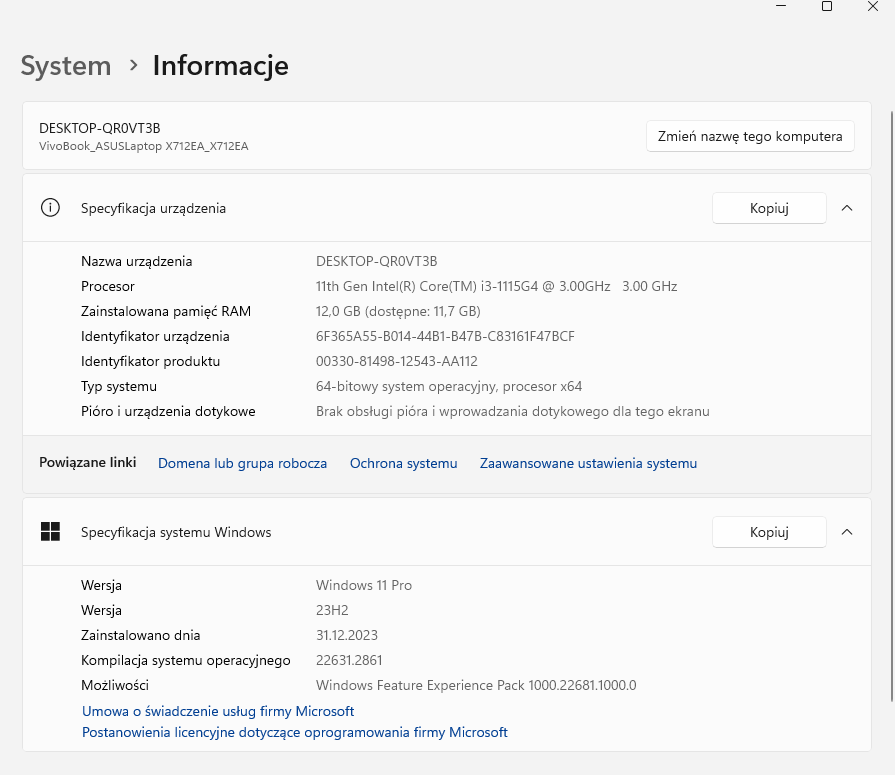The height and width of the screenshot is (775, 895).
Task: Click the breadcrumb arrow after System
Action: 133,66
